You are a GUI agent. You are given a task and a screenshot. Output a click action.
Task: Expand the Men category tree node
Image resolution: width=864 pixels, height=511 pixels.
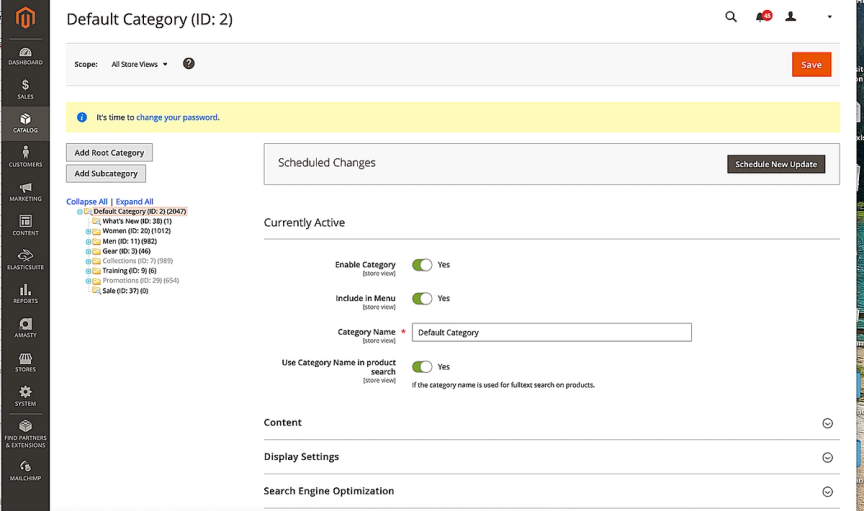click(x=88, y=241)
